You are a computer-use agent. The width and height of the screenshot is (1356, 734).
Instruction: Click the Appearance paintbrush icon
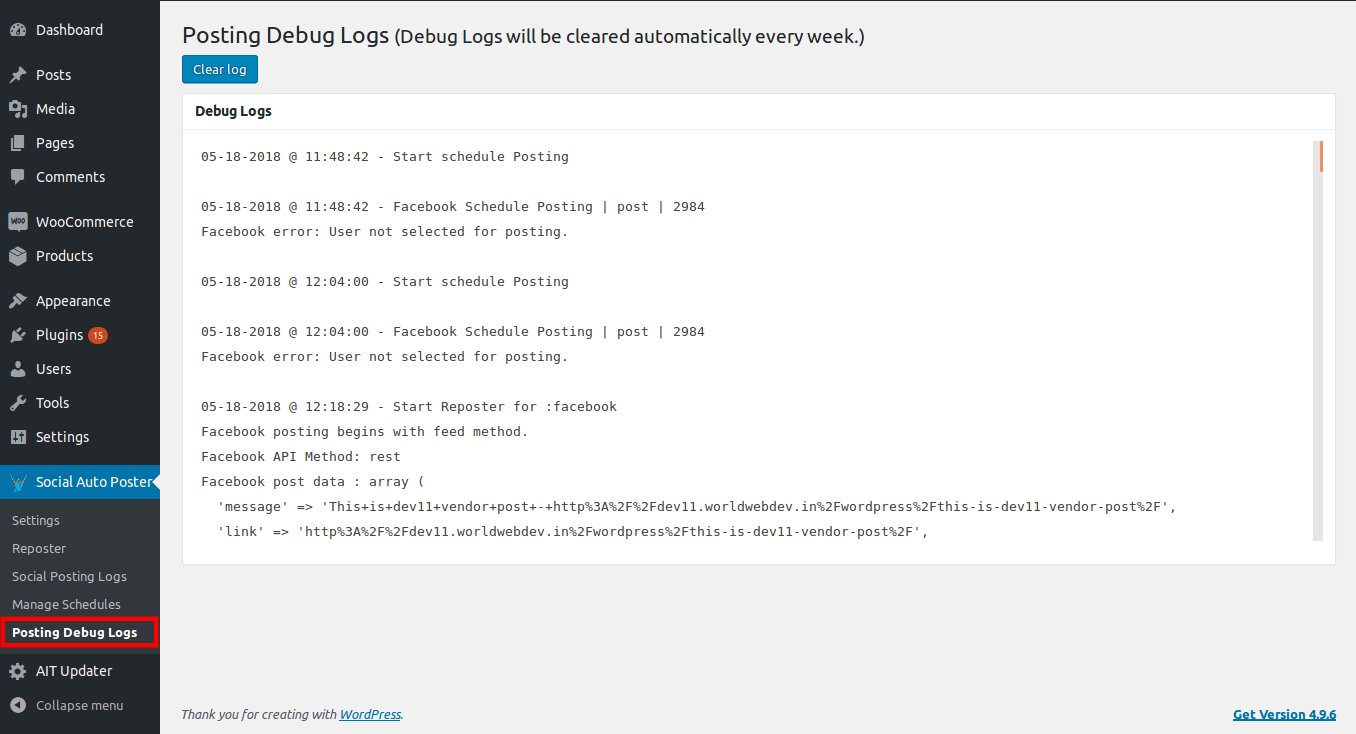18,301
